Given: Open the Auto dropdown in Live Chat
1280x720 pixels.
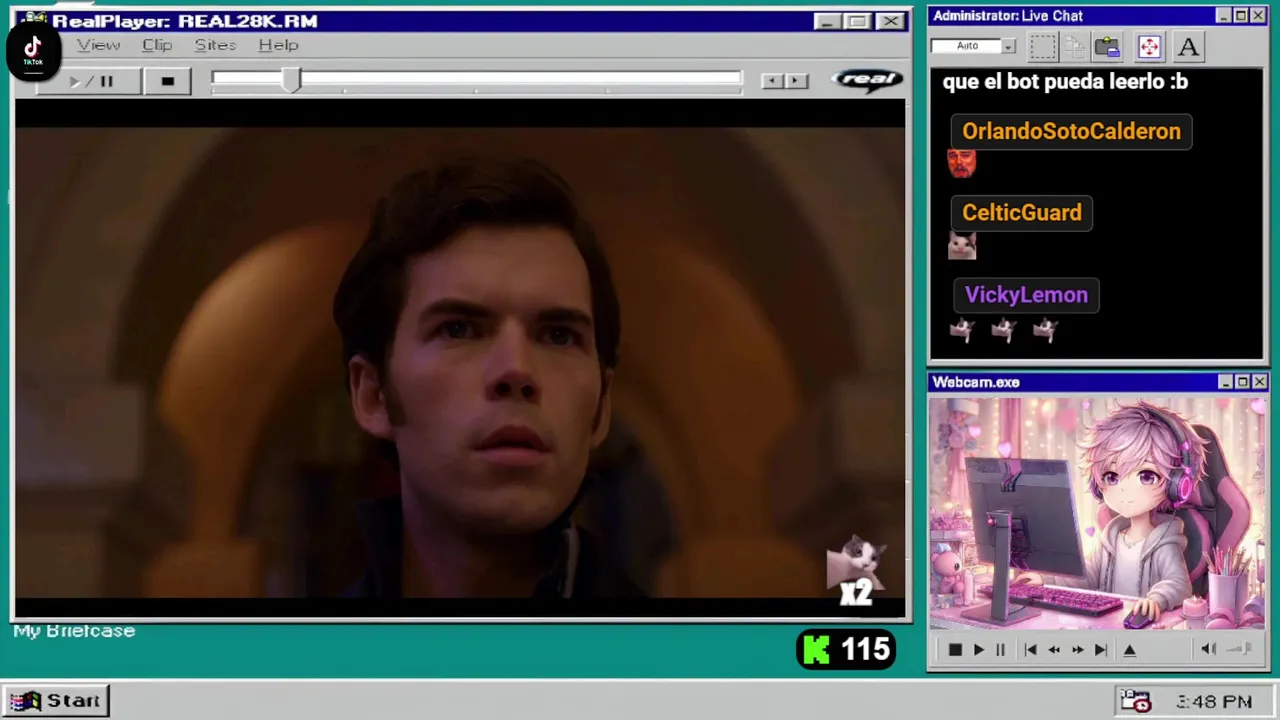Looking at the screenshot, I should pyautogui.click(x=1008, y=46).
